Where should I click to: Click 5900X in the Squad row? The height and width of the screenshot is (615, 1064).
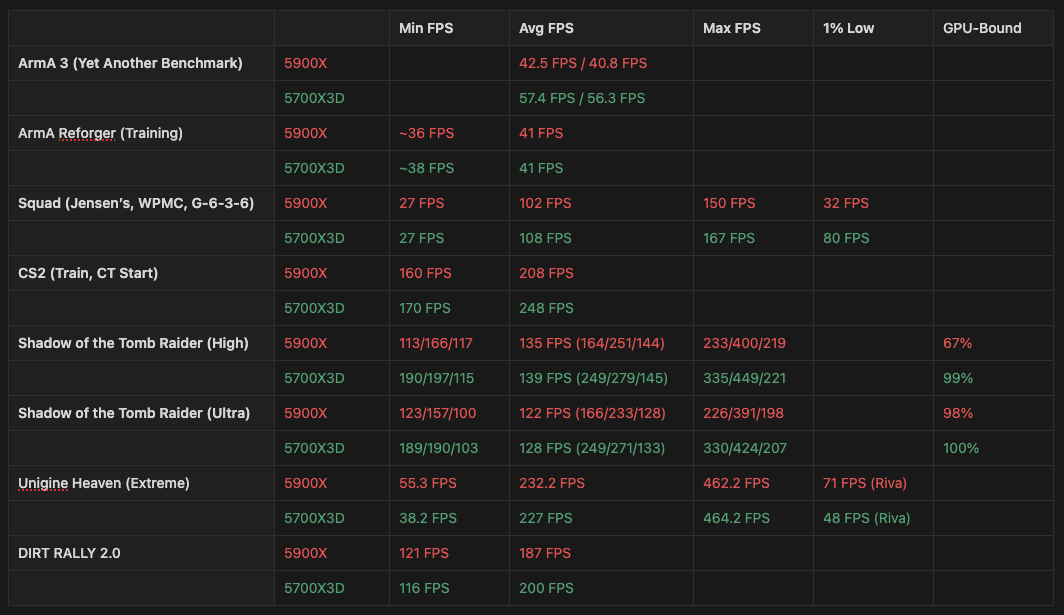(305, 203)
